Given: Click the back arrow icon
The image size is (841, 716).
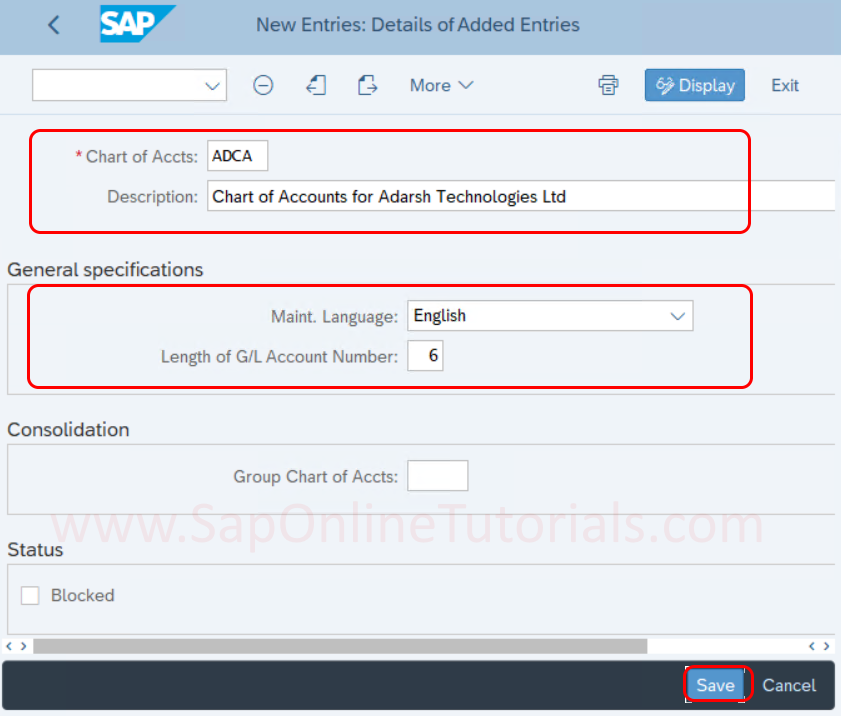Looking at the screenshot, I should (x=54, y=25).
